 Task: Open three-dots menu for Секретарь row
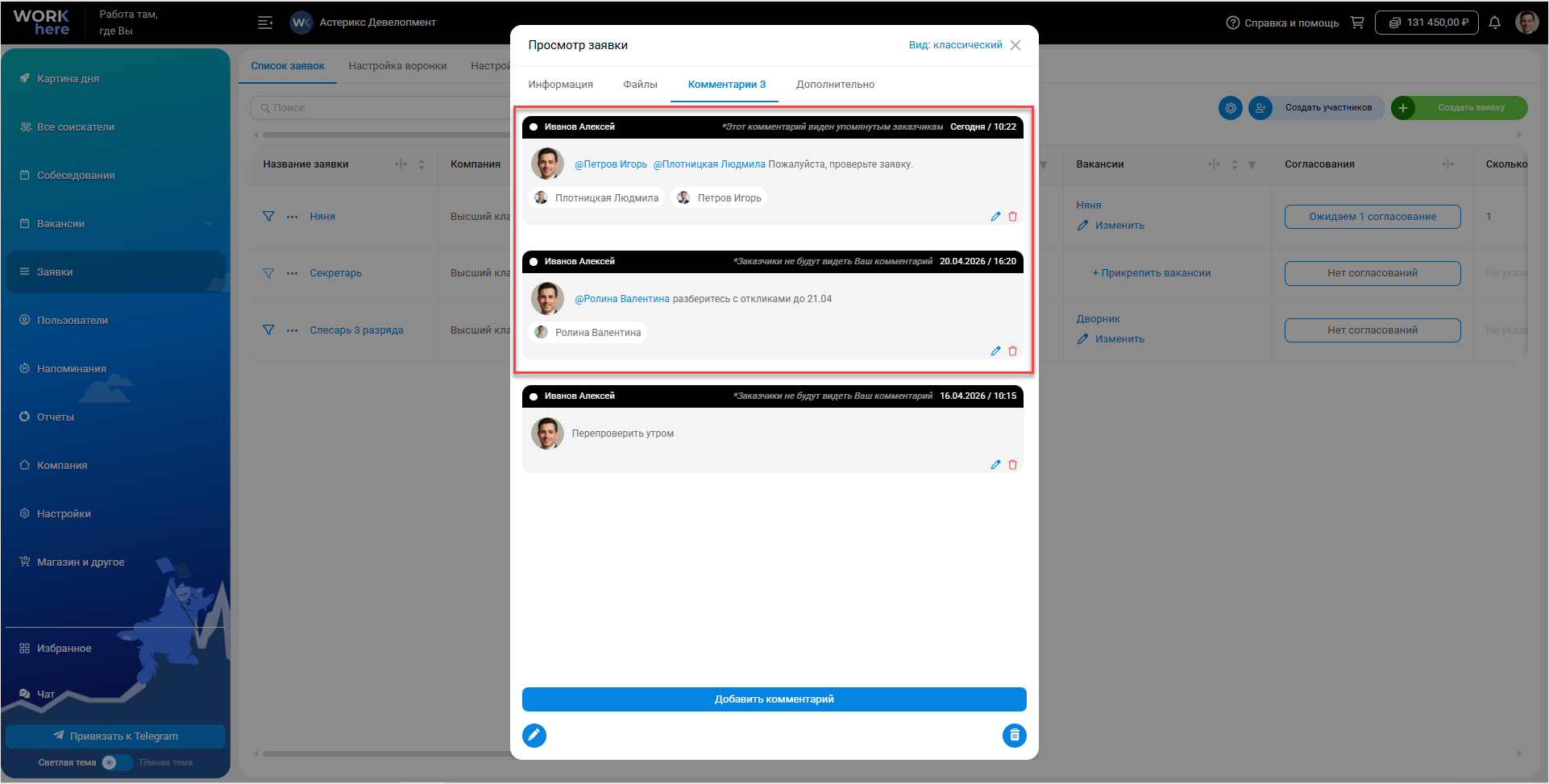[x=292, y=273]
